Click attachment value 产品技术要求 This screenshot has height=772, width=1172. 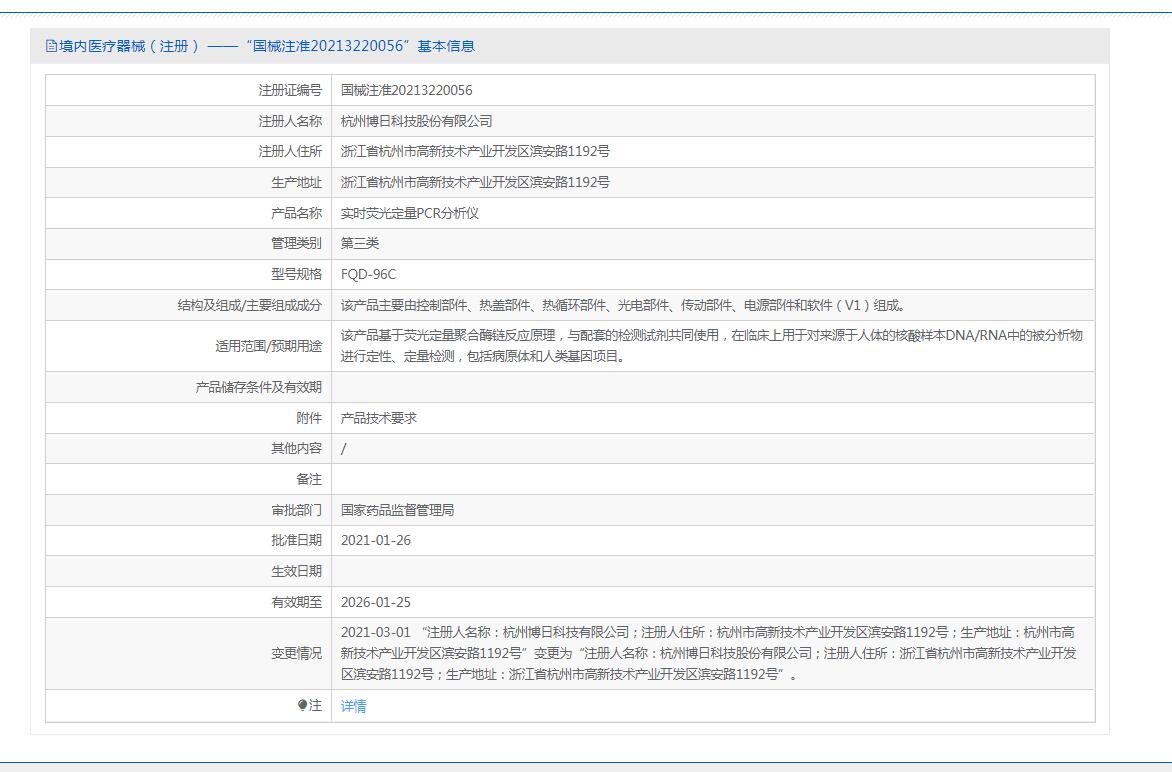[x=379, y=419]
